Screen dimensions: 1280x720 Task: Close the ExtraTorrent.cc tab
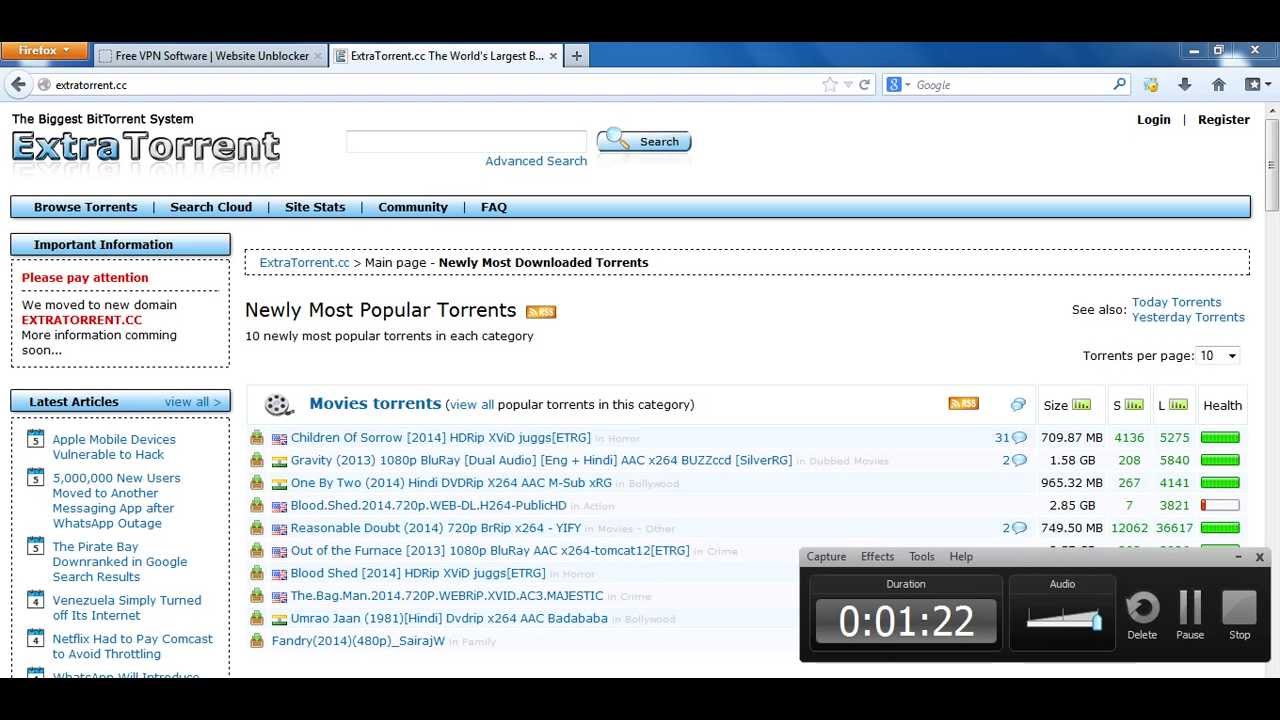point(553,56)
